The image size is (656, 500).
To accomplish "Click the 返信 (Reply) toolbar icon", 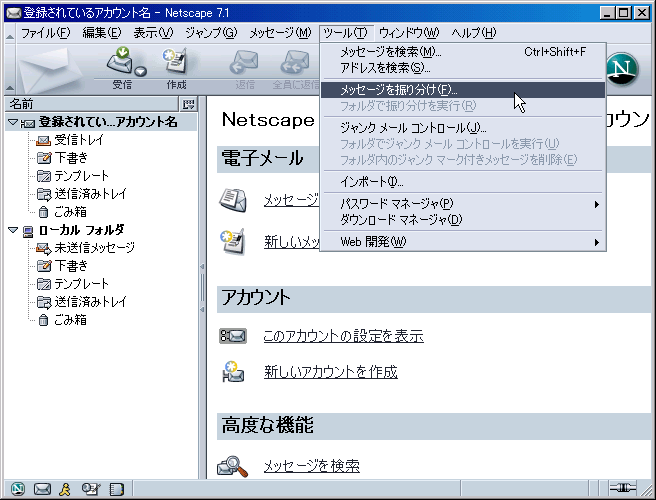I will (x=245, y=62).
